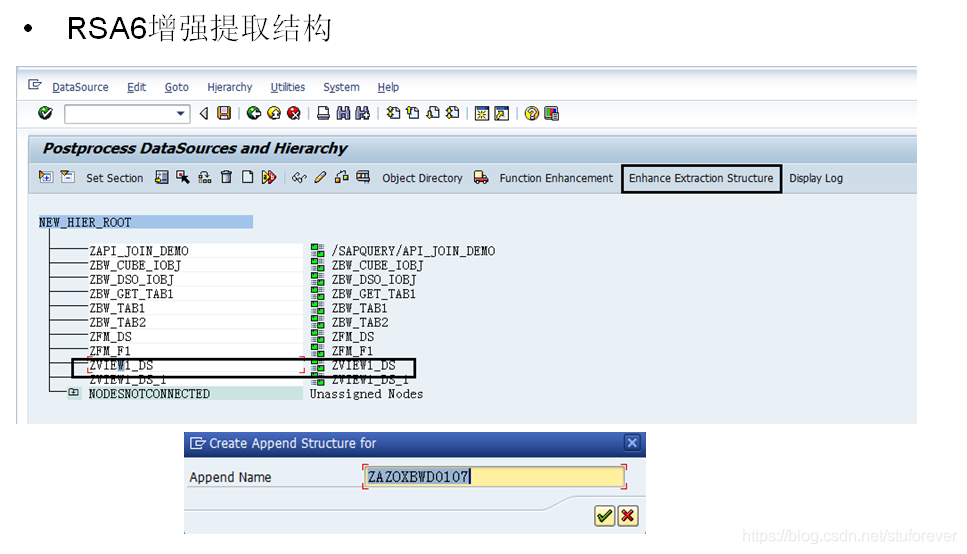Select the ZVIEW1_DS tree node
This screenshot has width=967, height=554.
pyautogui.click(x=121, y=365)
